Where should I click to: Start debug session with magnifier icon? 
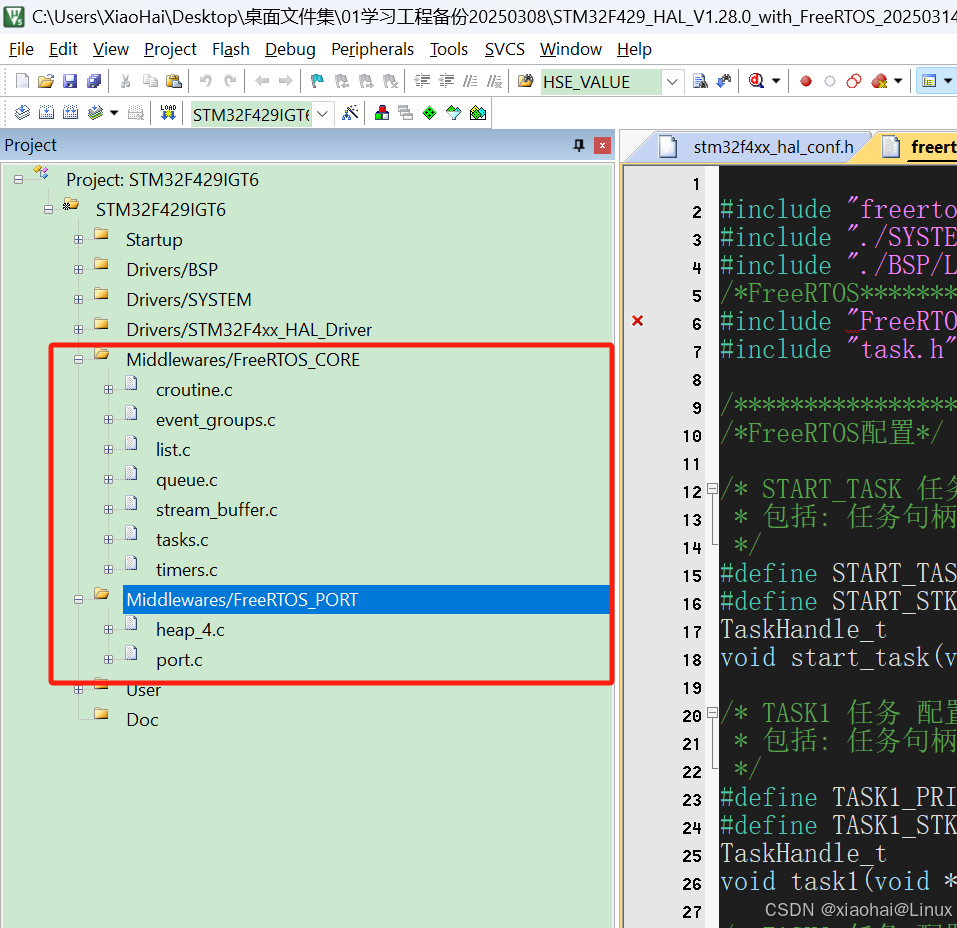756,81
